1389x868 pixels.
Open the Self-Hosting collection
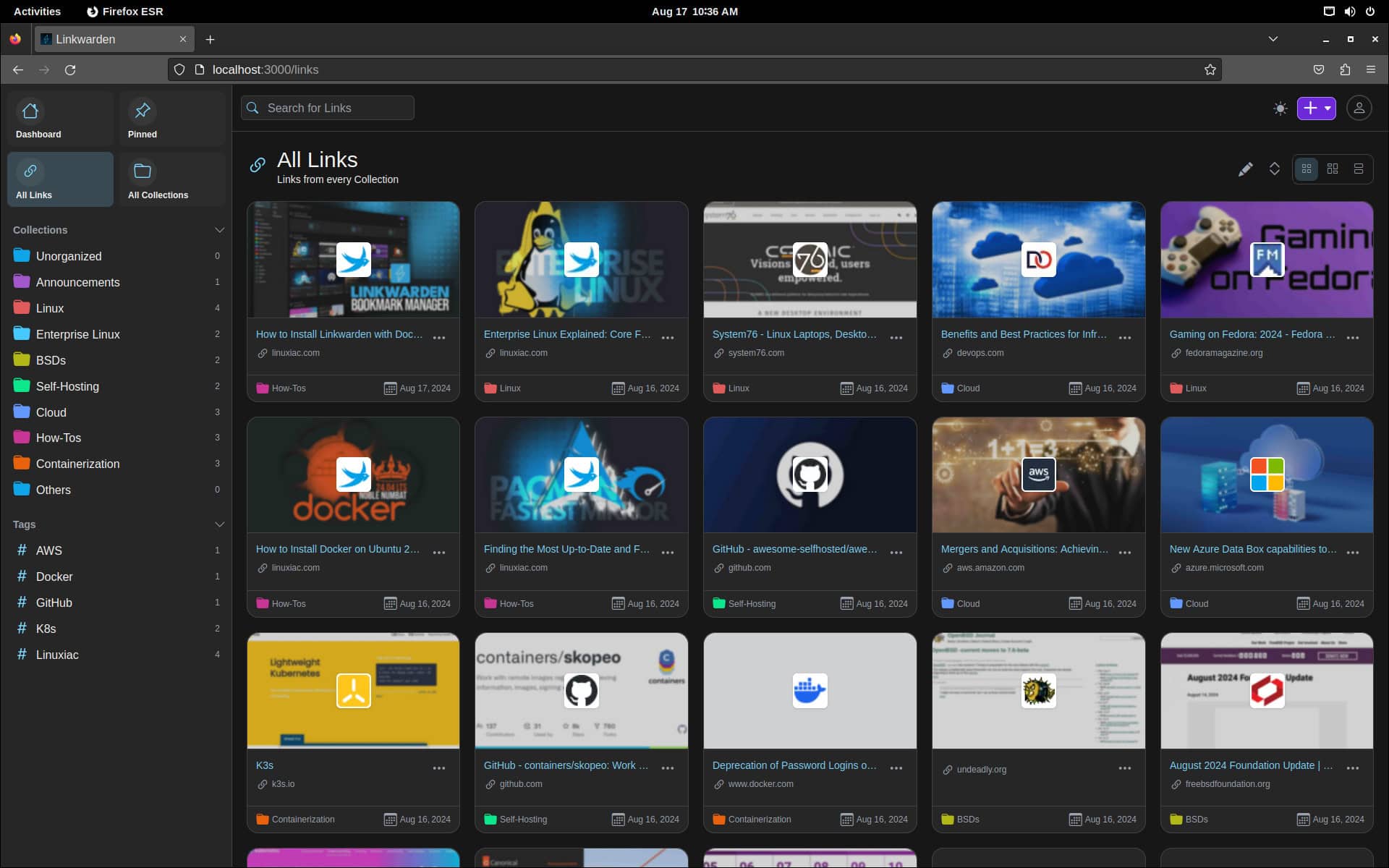coord(67,386)
